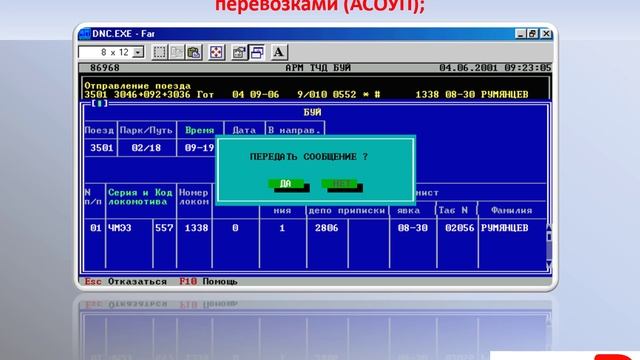This screenshot has height=360, width=640.
Task: Click the Время column header
Action: pyautogui.click(x=199, y=130)
